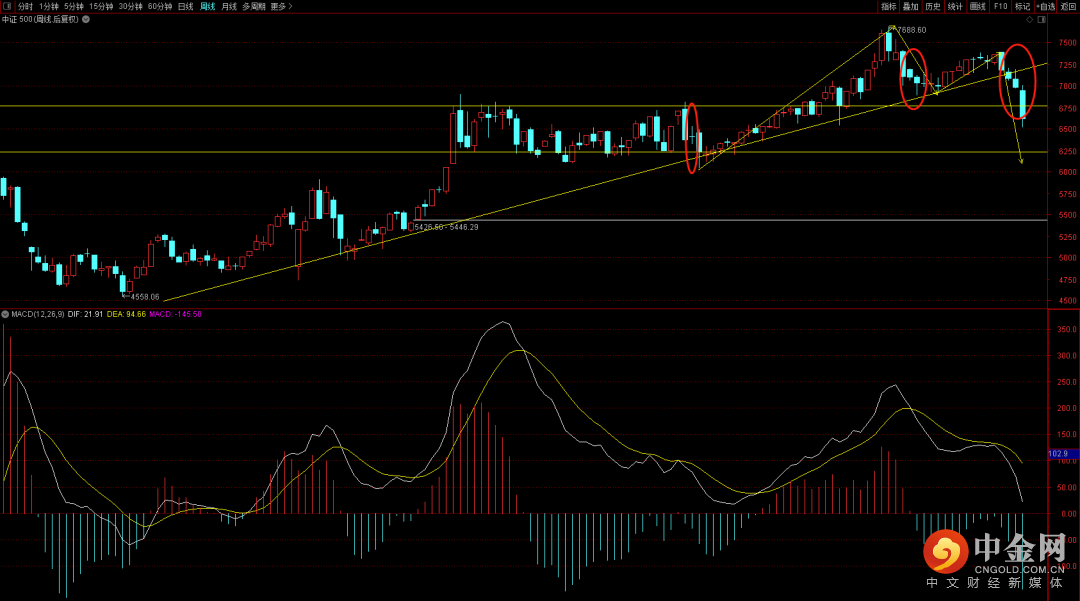Open the 历史 history button
Screen dimensions: 1080x601
tap(933, 6)
